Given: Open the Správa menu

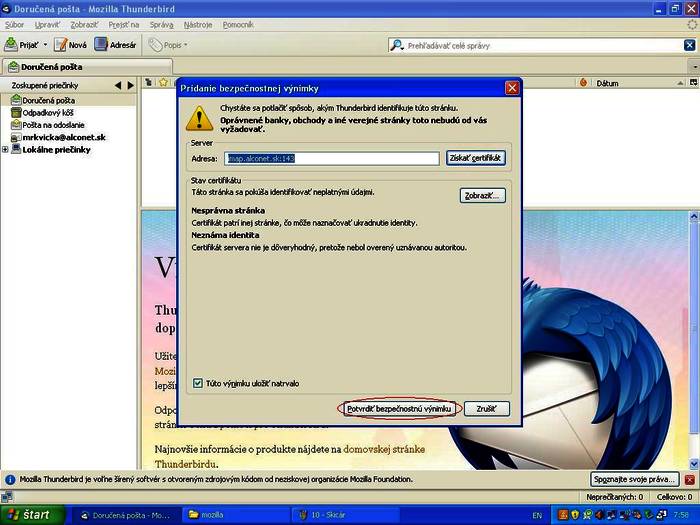Looking at the screenshot, I should click(x=161, y=25).
